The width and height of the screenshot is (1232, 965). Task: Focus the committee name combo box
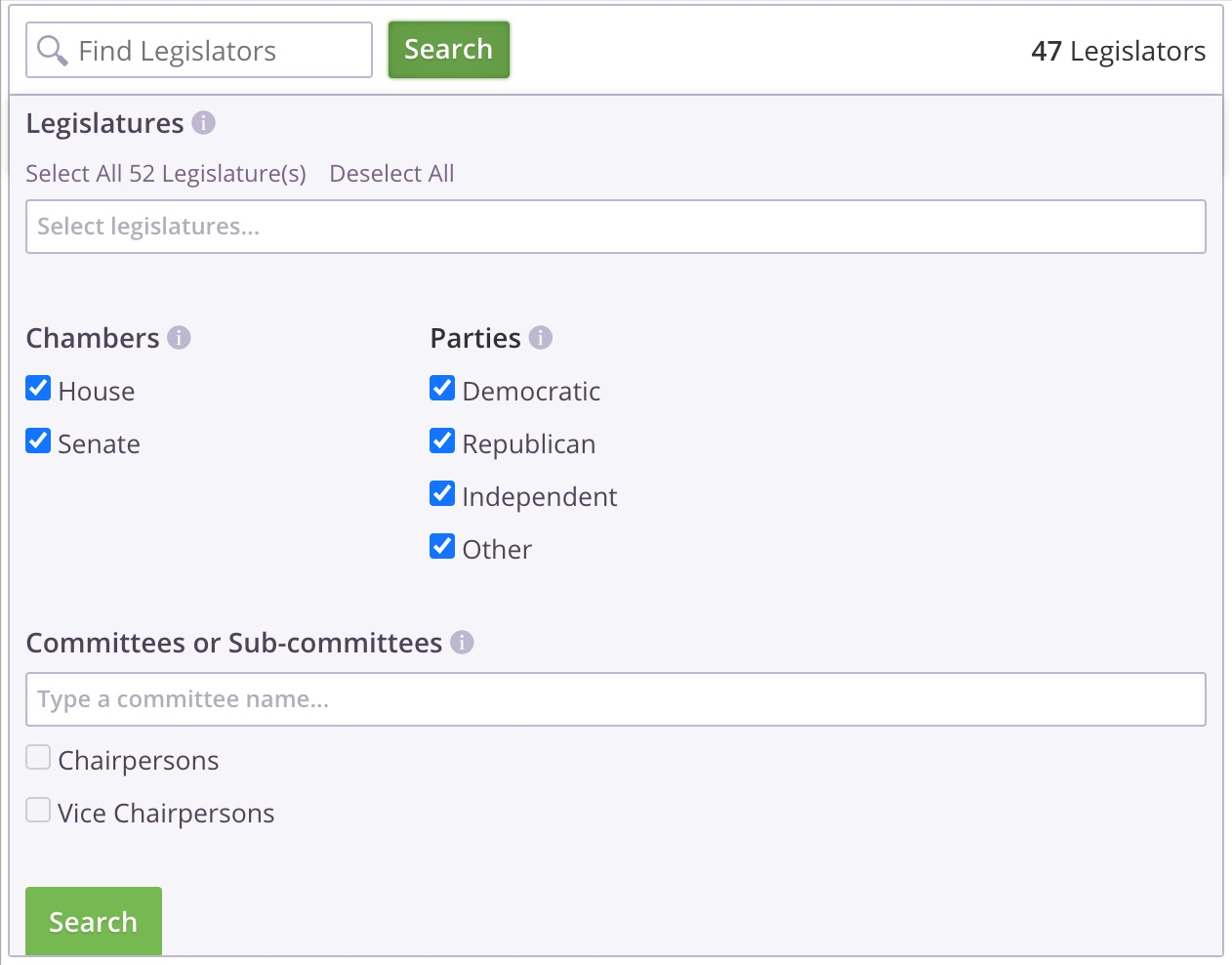coord(616,699)
